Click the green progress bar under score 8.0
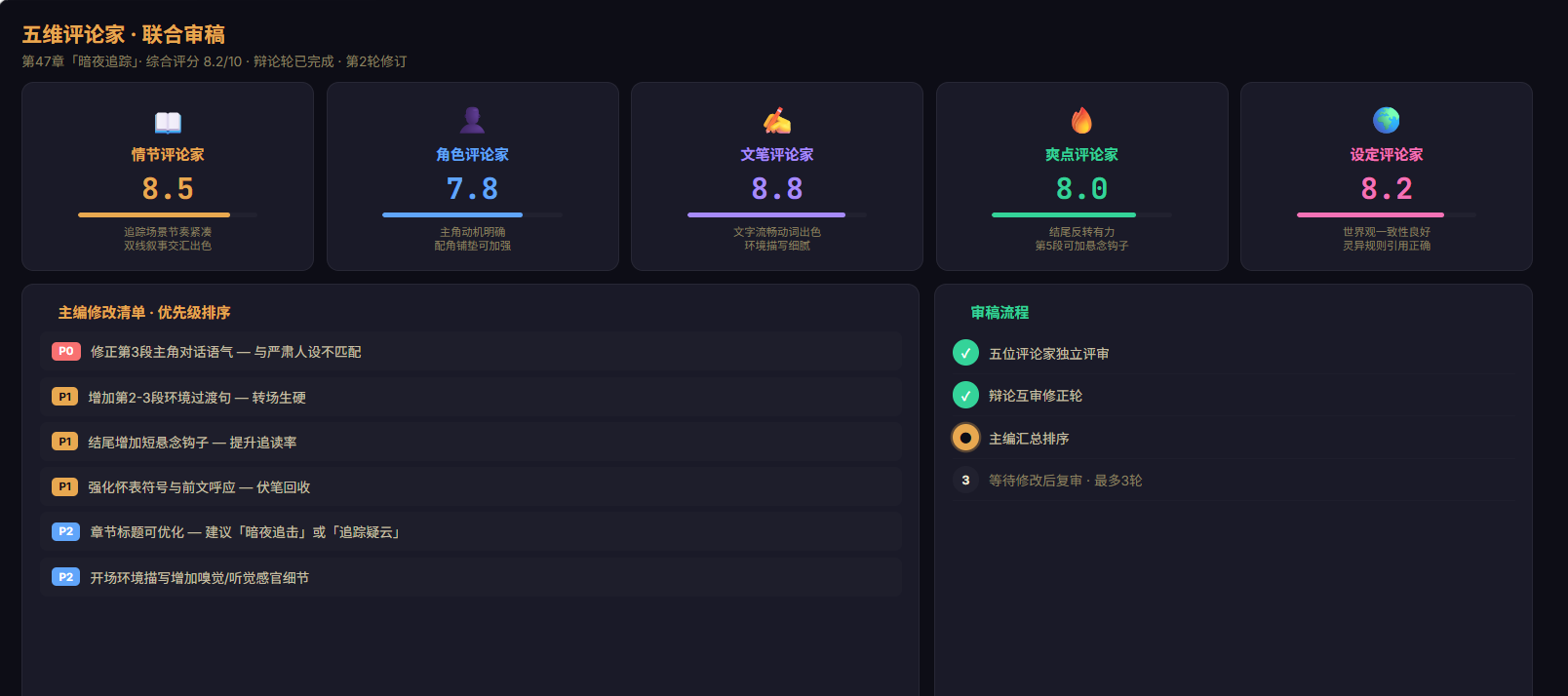 (1064, 214)
